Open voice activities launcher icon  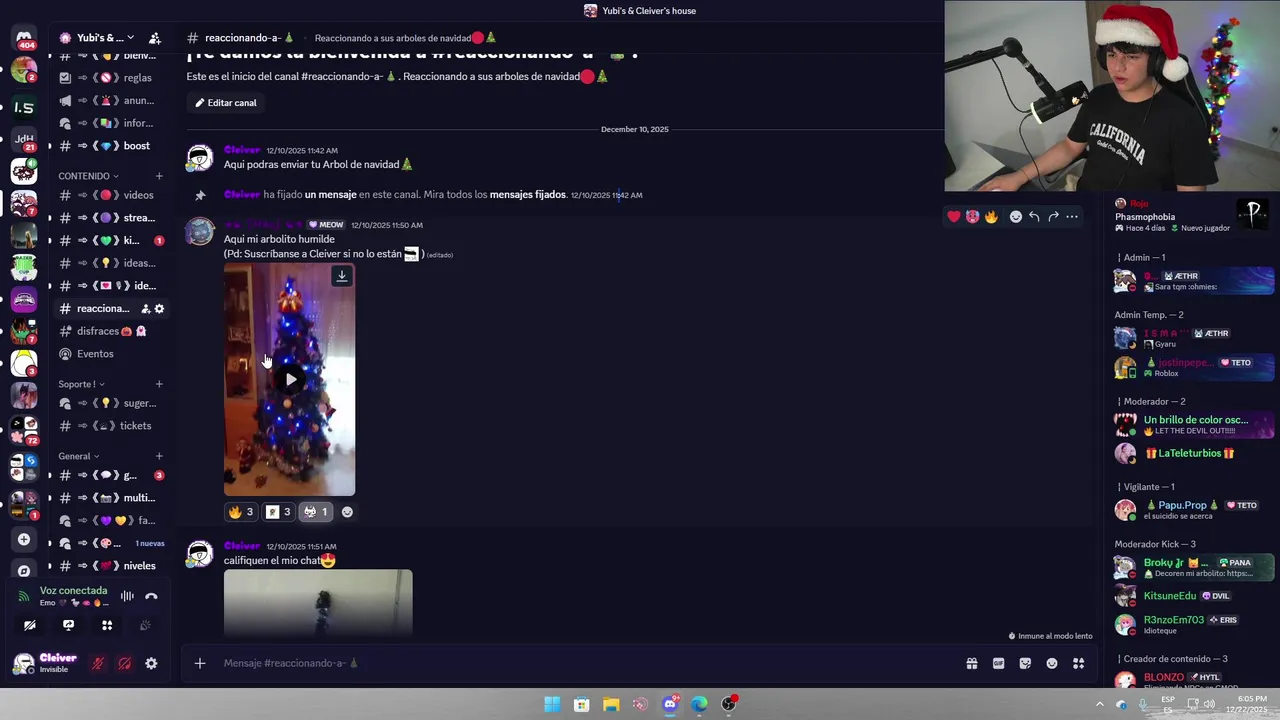click(107, 625)
